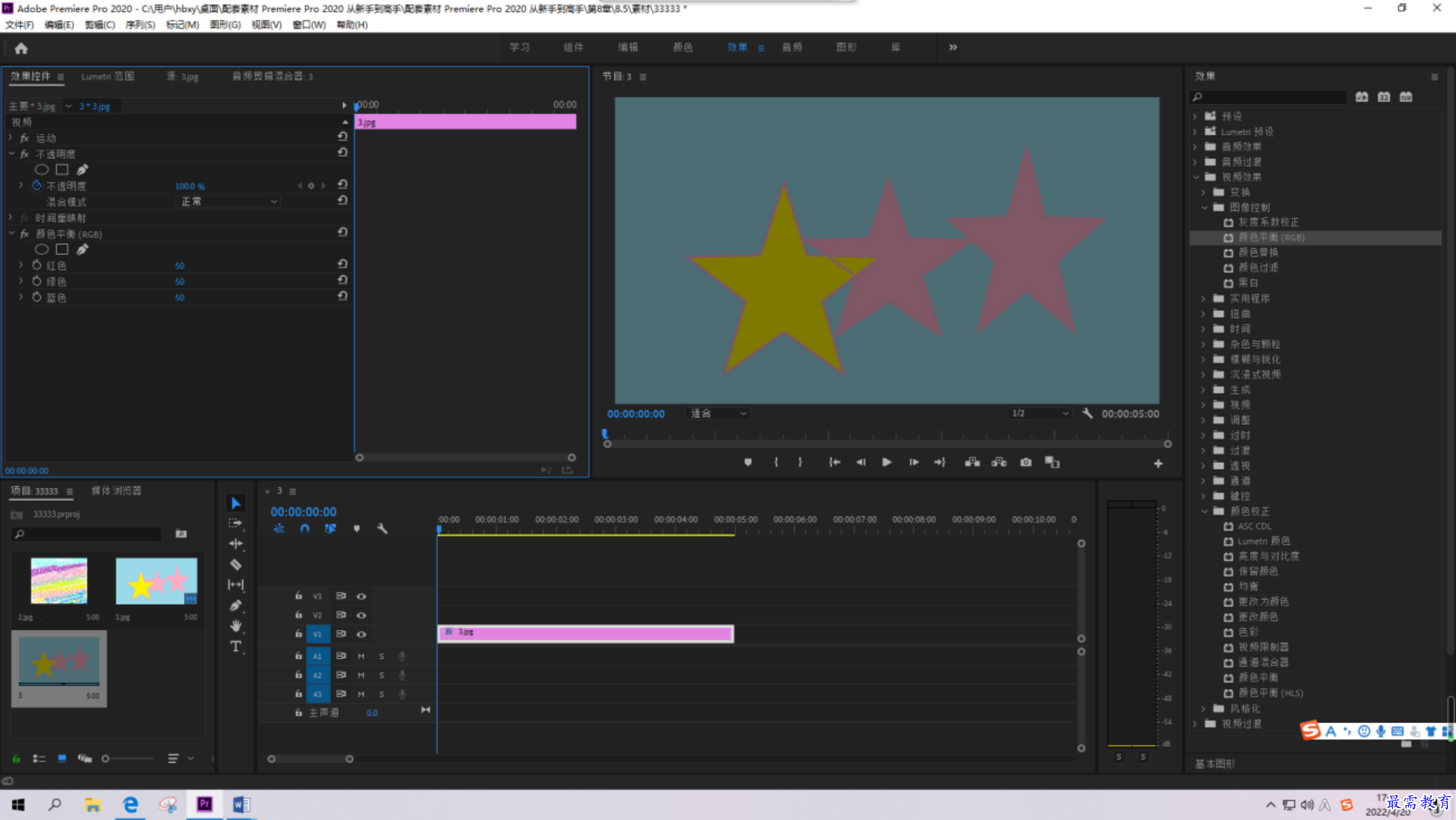Open program monitor button editor plus
The width and height of the screenshot is (1456, 820).
[1158, 464]
